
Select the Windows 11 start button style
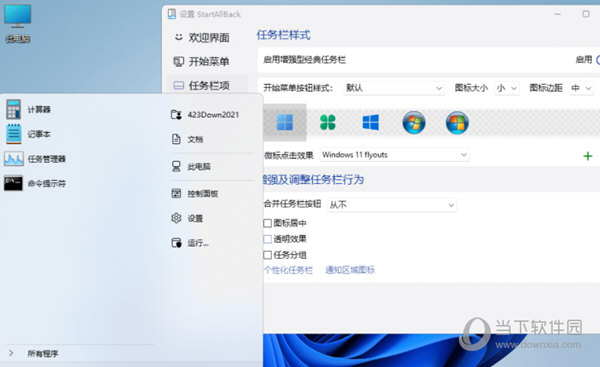click(x=284, y=122)
